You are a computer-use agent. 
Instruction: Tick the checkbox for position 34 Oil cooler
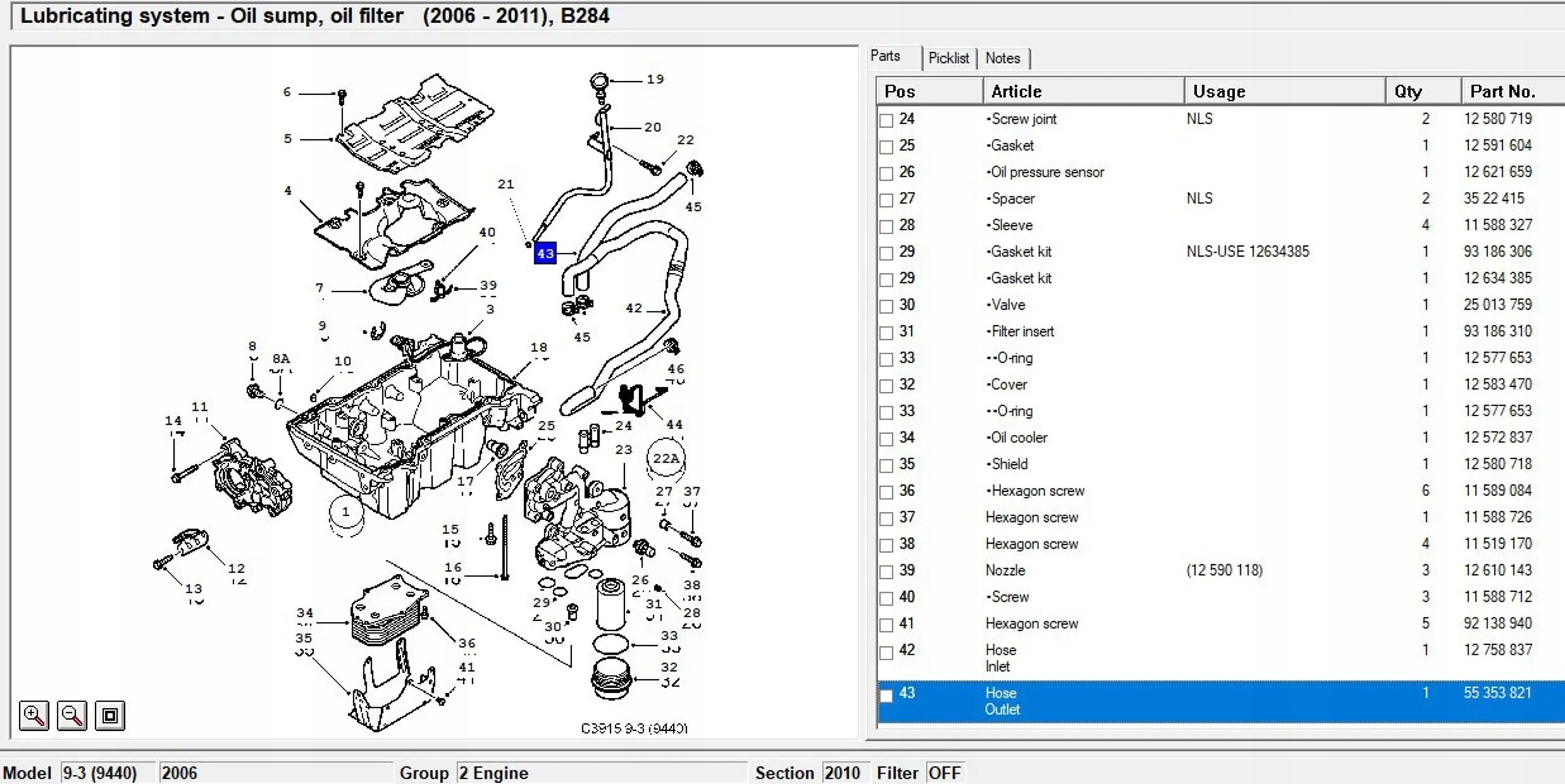[x=886, y=439]
